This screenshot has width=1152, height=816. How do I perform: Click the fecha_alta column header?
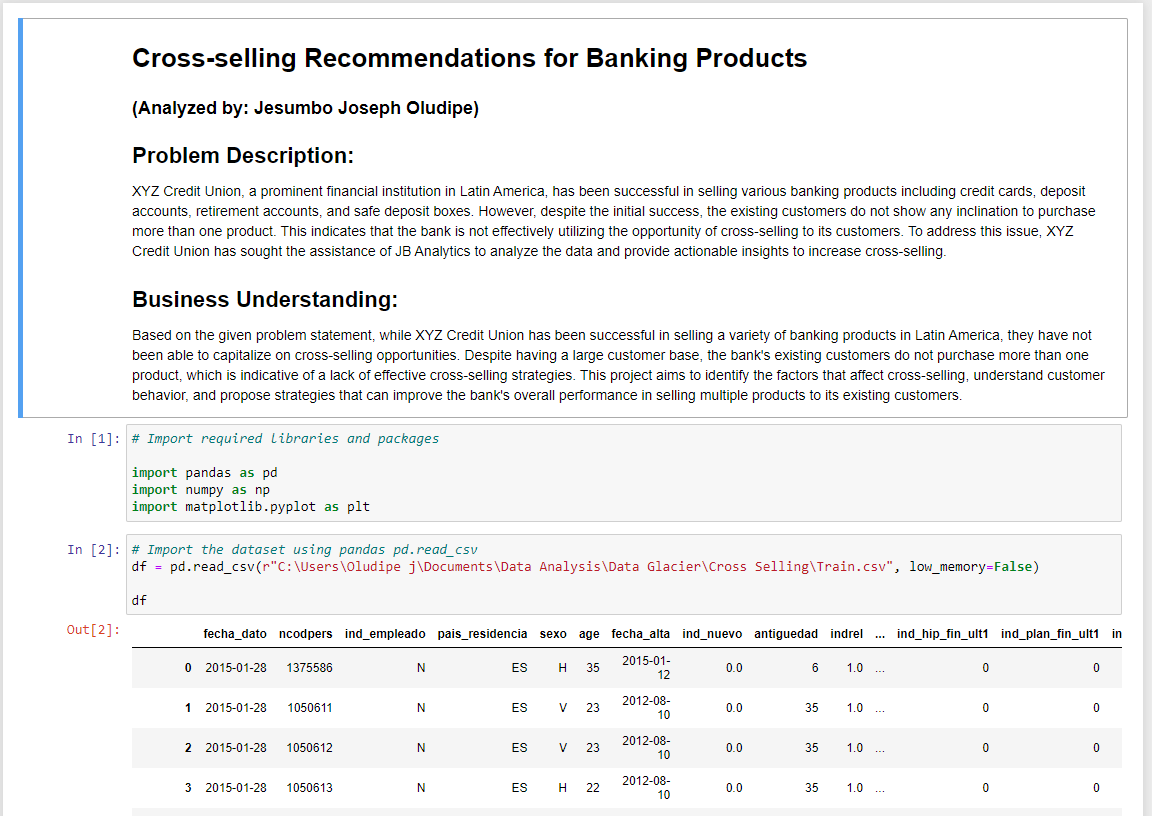click(x=641, y=634)
